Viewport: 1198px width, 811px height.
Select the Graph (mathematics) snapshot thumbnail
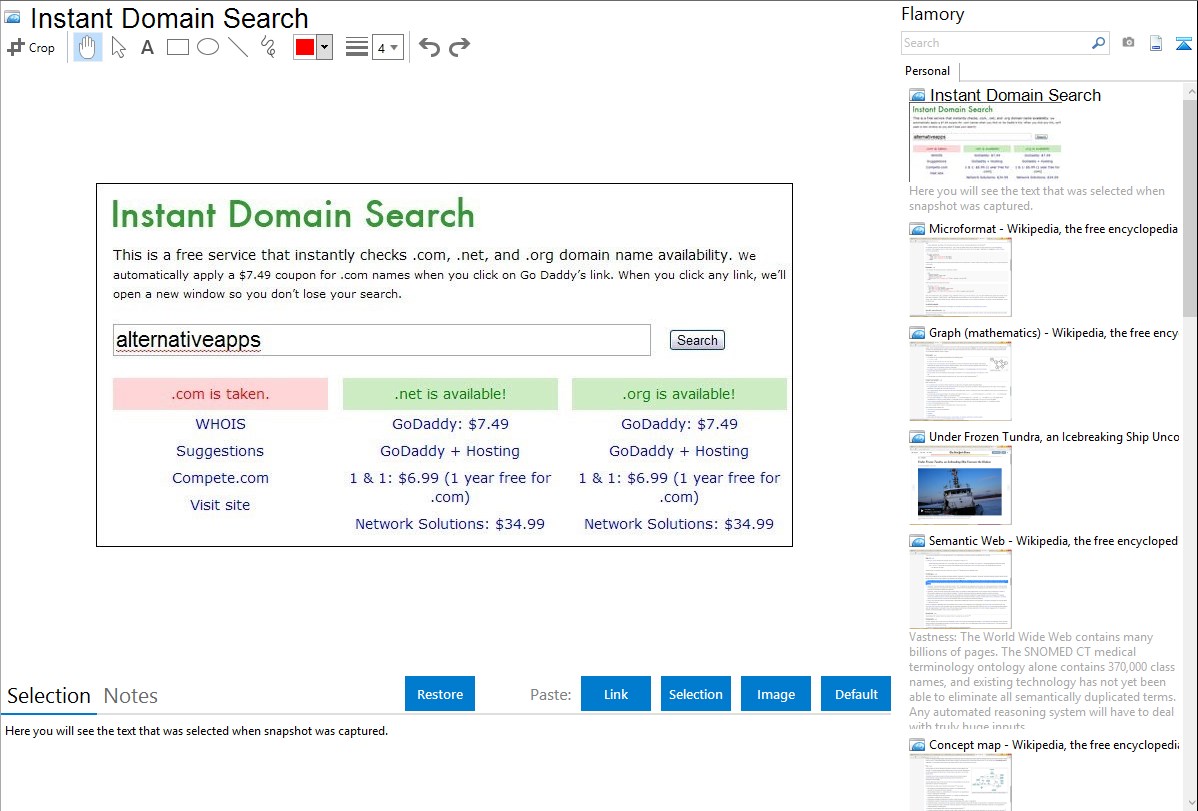point(960,381)
